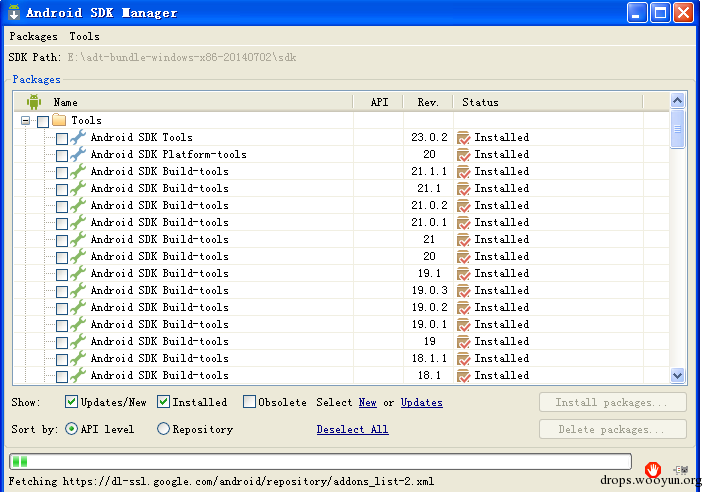Viewport: 706px width, 492px height.
Task: Check Build-tools 21.1.1 checkbox
Action: click(x=62, y=172)
